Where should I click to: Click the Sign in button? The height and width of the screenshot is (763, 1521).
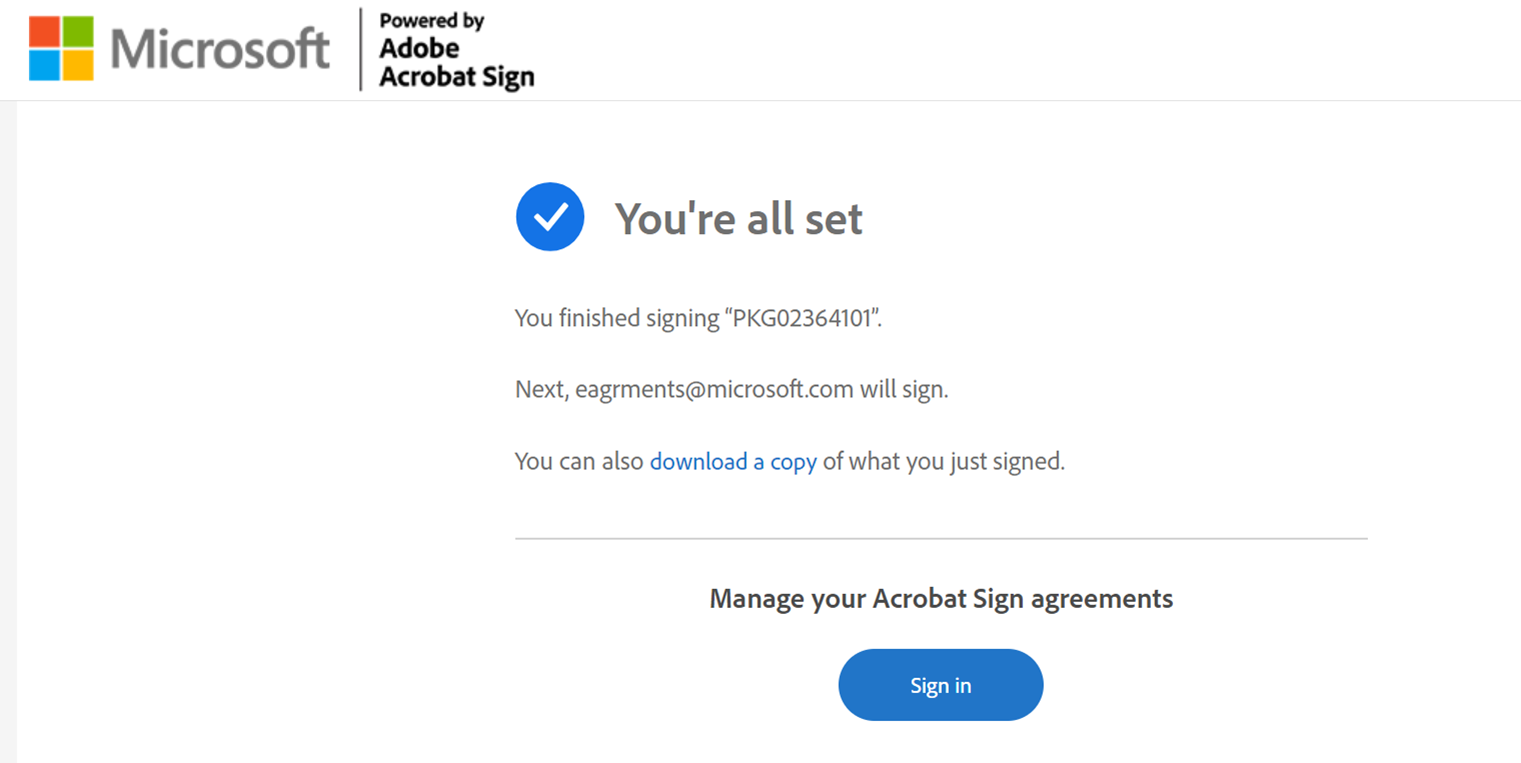[x=941, y=685]
